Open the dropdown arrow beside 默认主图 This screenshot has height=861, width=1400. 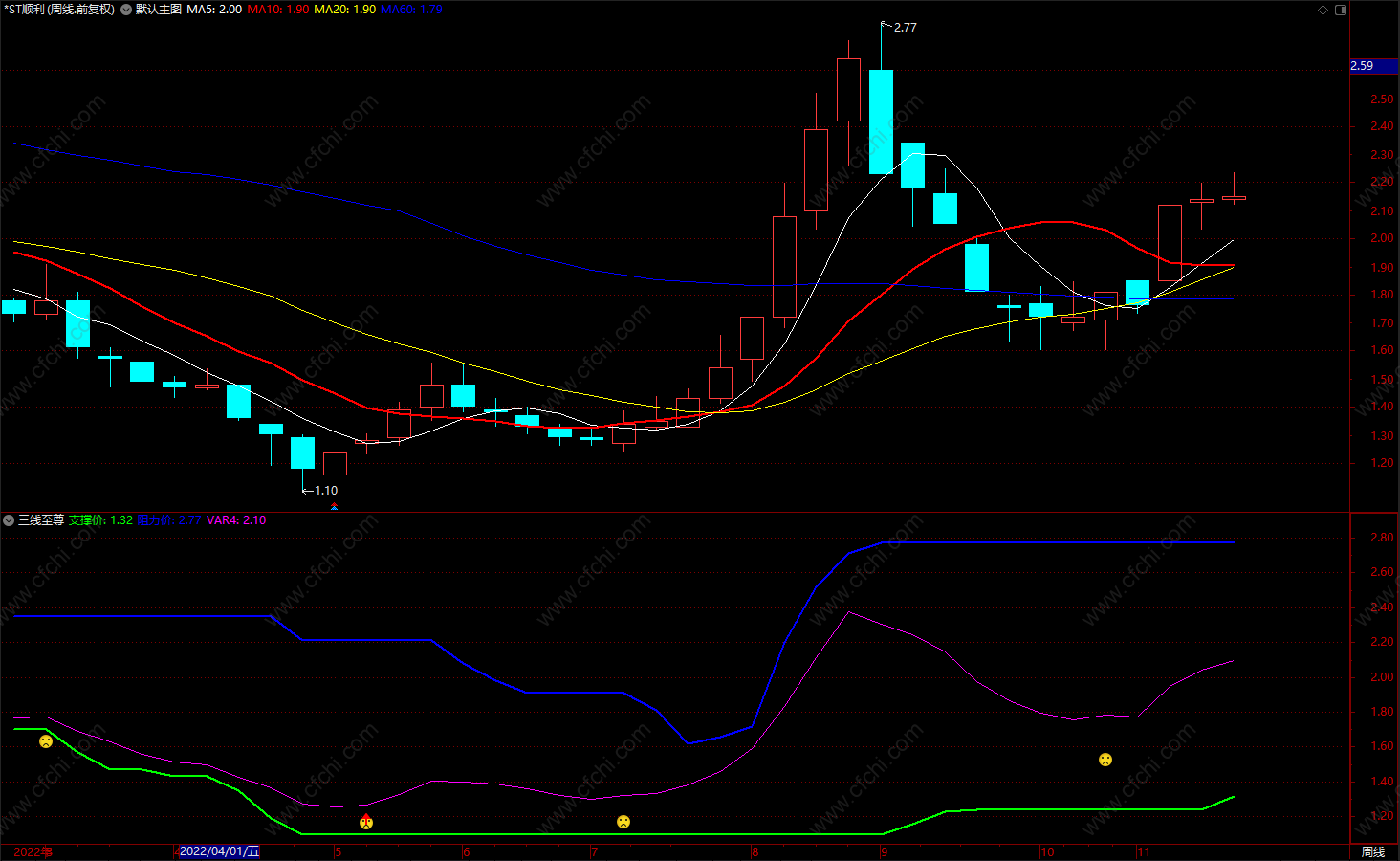(x=126, y=10)
